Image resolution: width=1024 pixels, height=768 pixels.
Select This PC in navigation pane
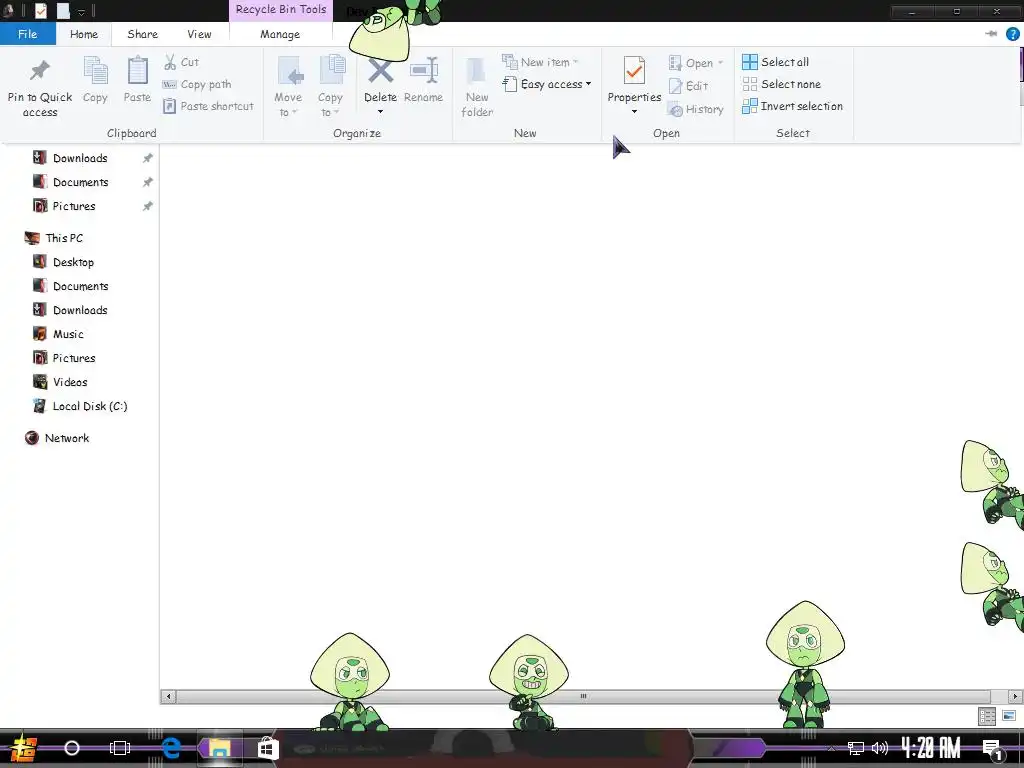(x=64, y=238)
